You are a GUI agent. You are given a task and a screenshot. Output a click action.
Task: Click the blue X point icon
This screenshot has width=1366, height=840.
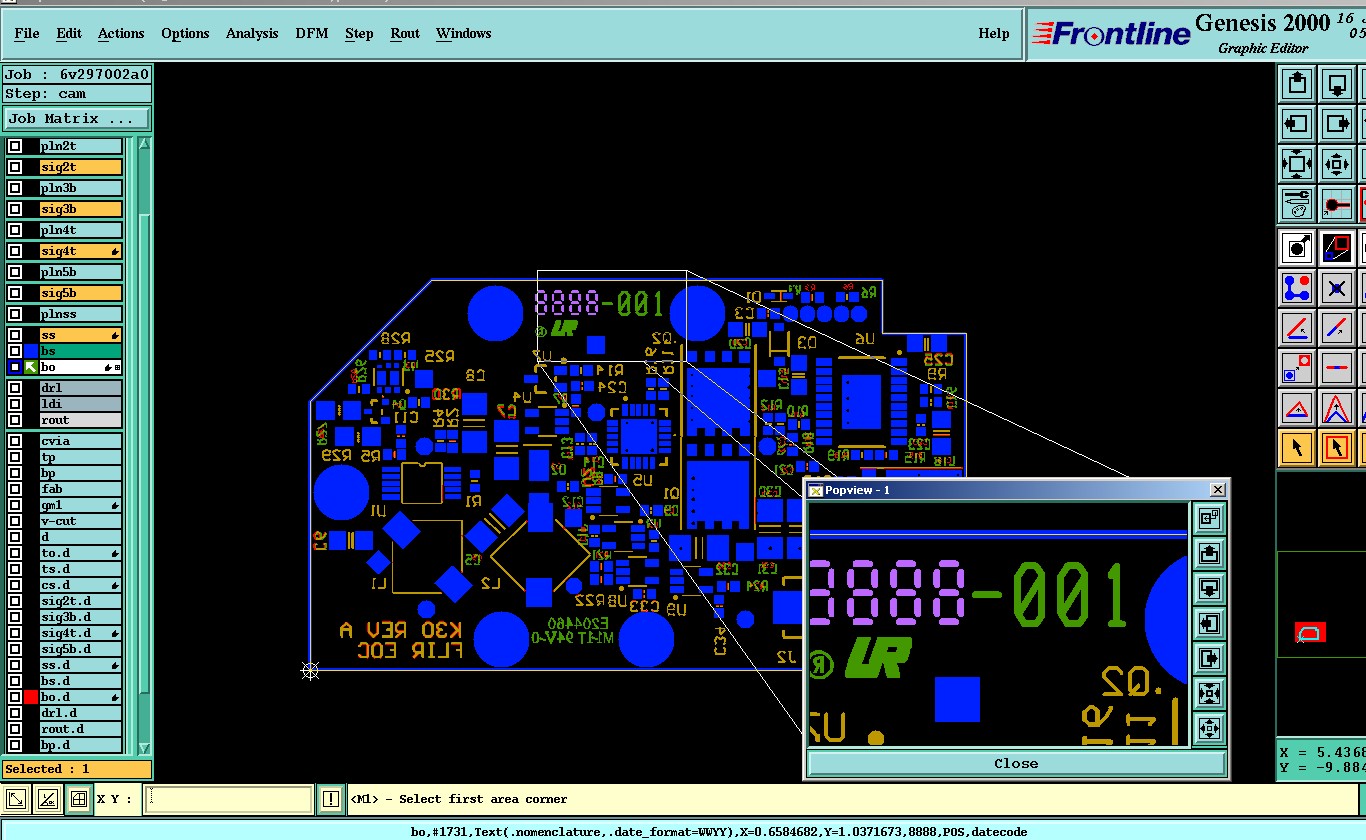point(1338,288)
